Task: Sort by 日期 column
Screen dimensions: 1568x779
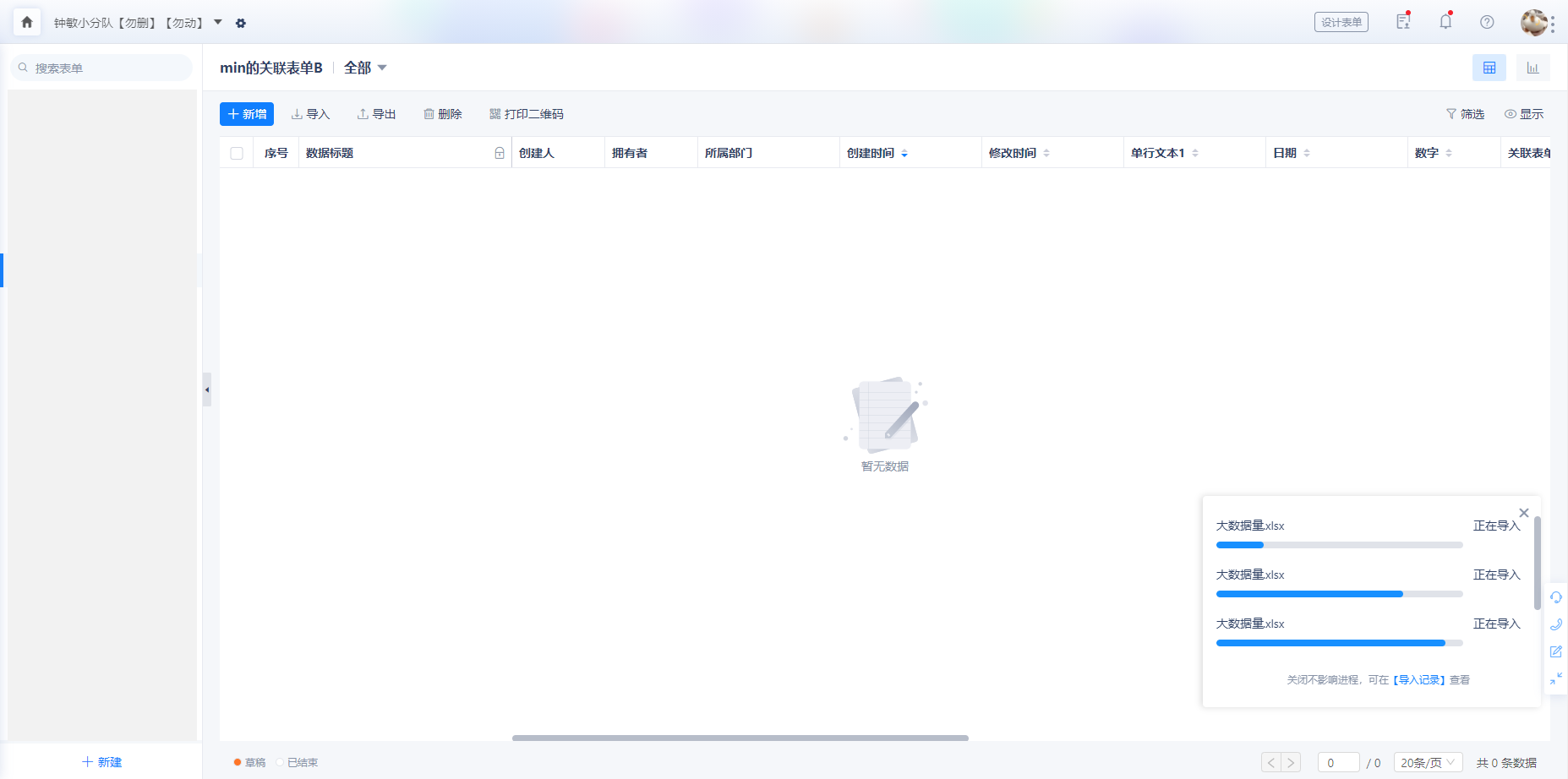Action: (1307, 153)
